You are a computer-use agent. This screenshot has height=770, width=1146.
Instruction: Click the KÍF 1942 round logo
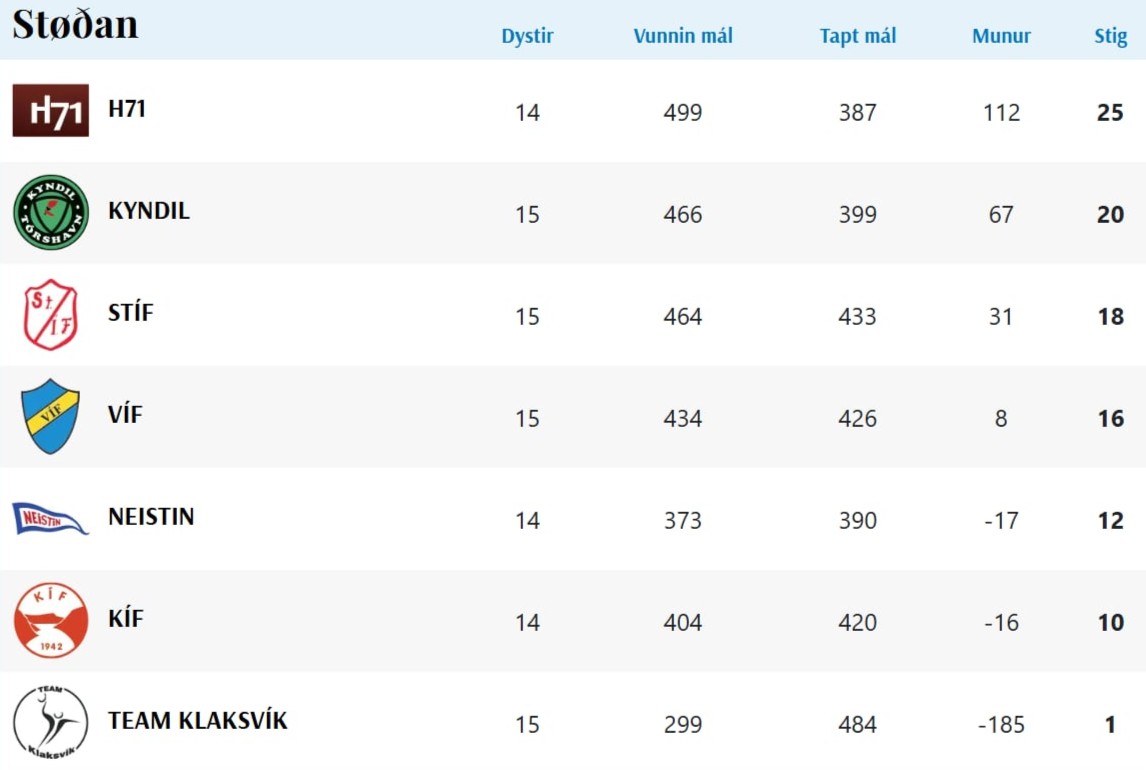tap(50, 620)
